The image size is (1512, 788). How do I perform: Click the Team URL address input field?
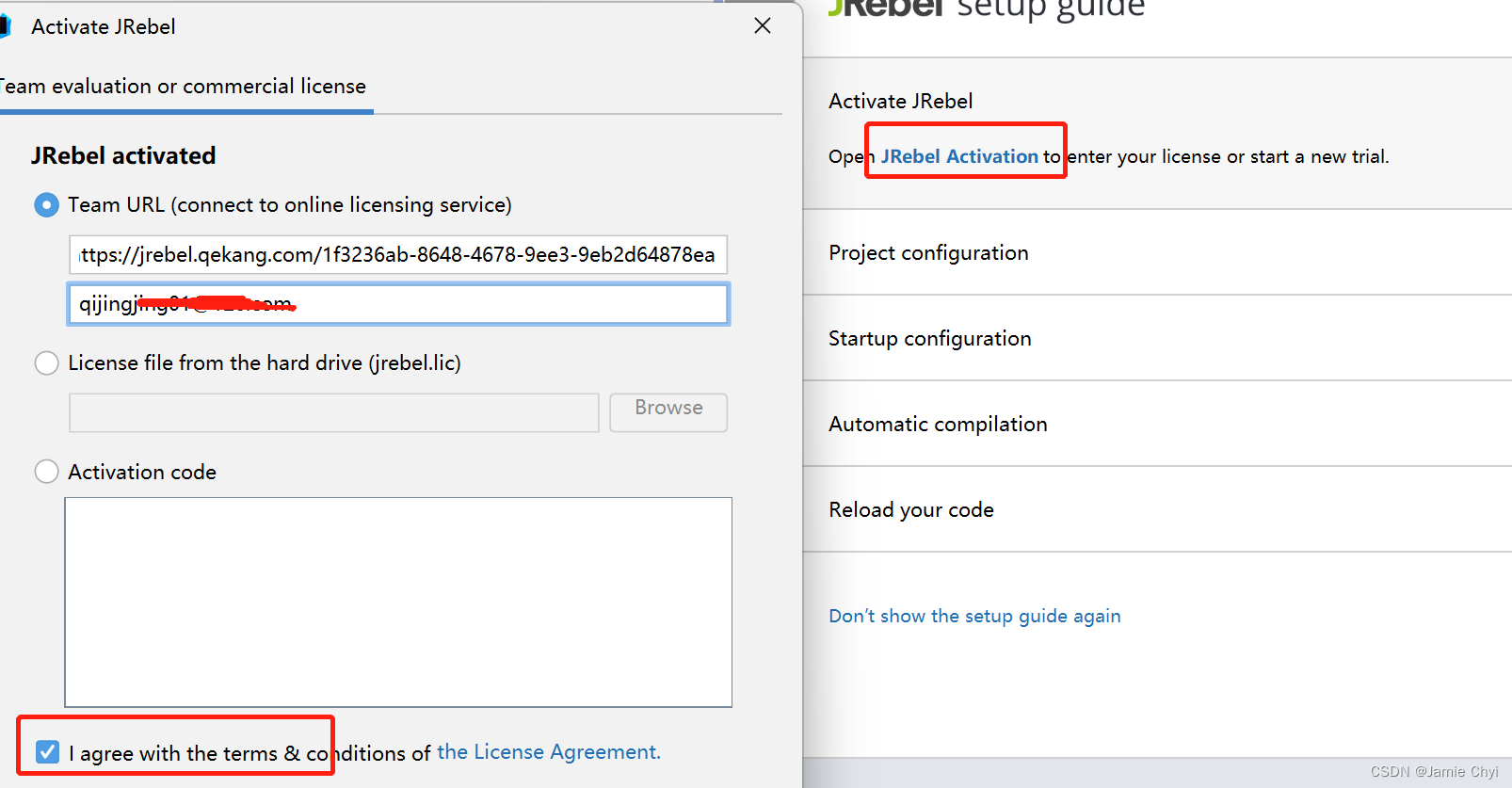click(398, 255)
